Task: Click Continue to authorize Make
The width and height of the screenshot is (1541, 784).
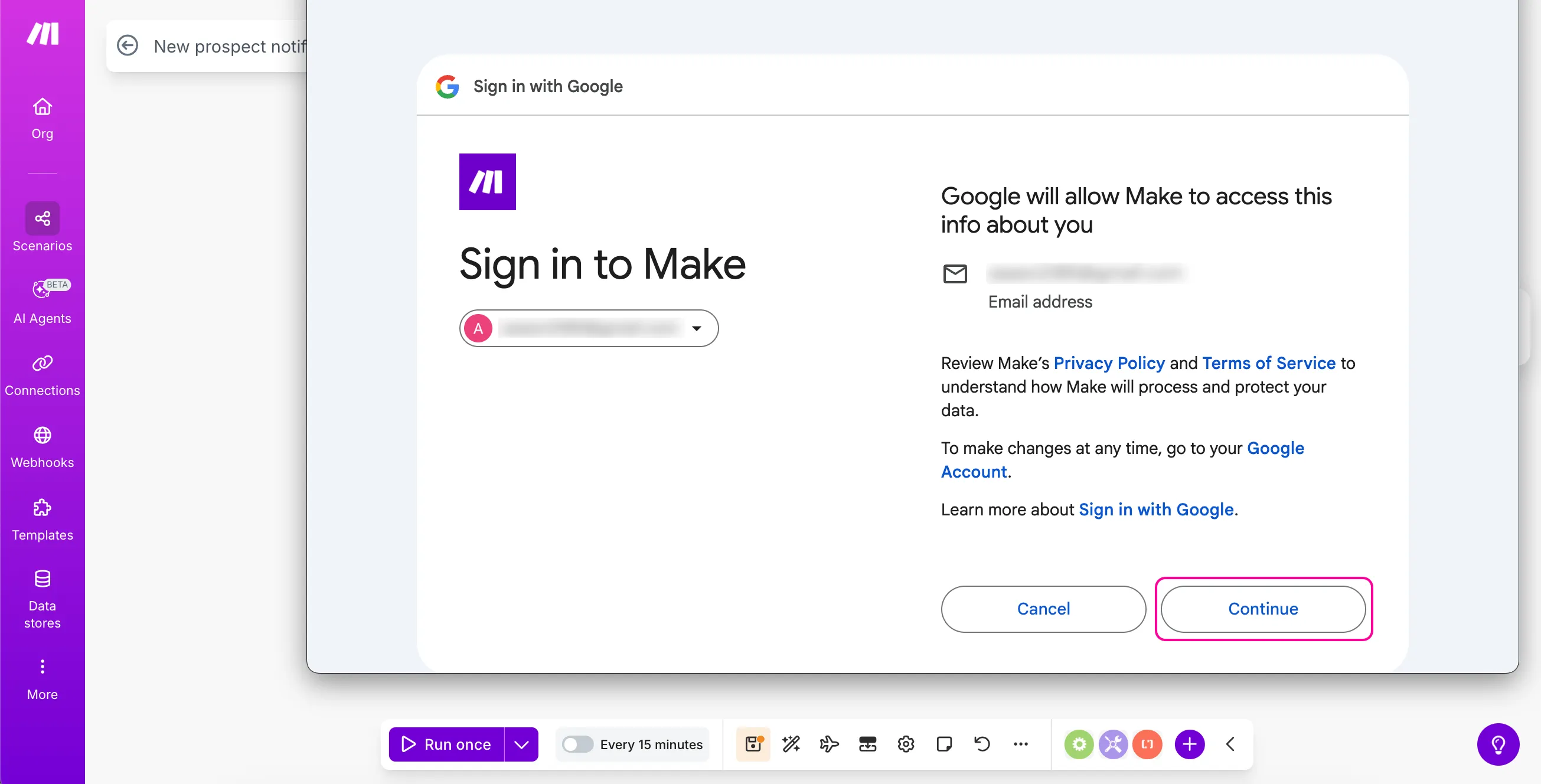Action: (x=1263, y=609)
